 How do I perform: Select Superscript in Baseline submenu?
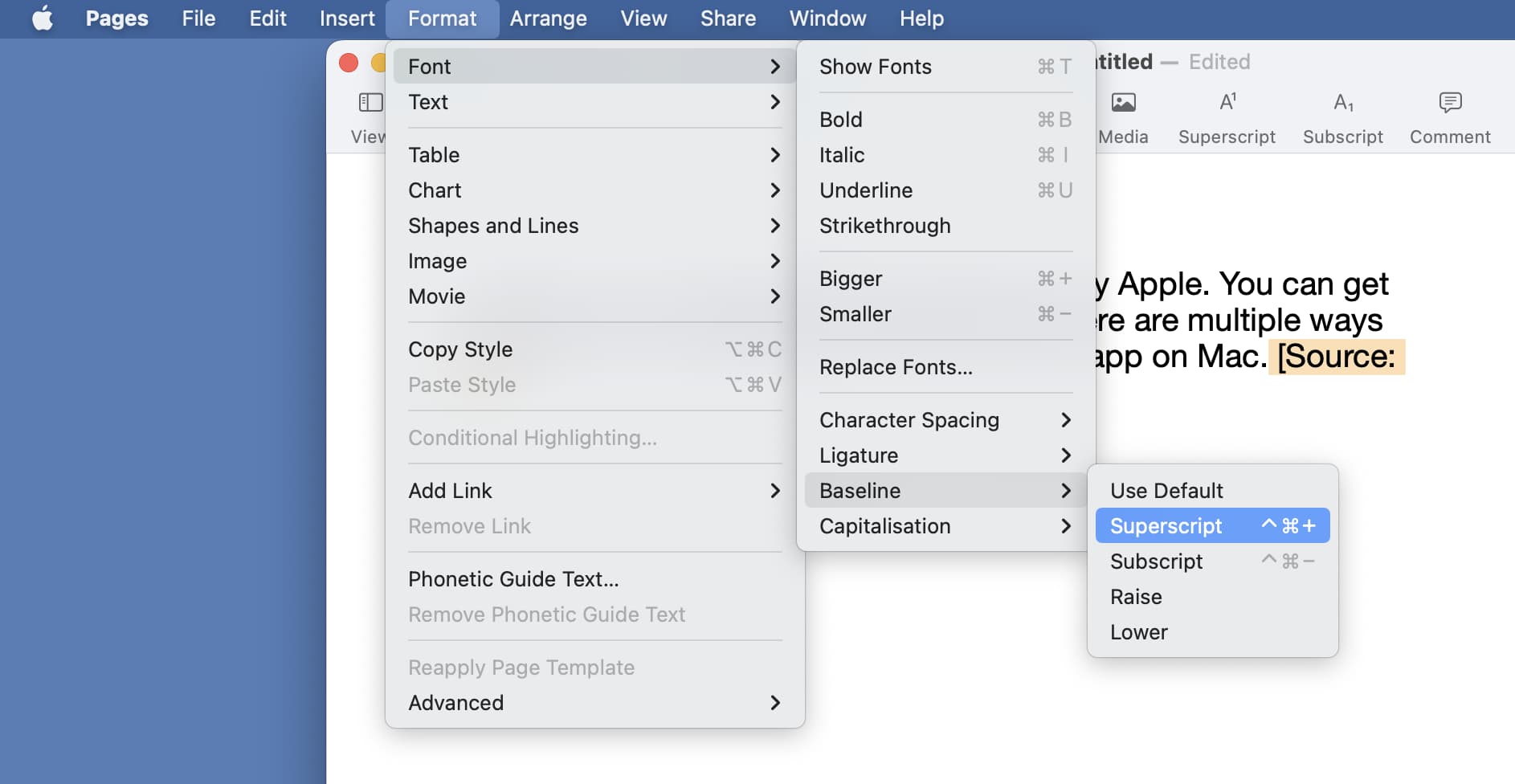[1212, 526]
